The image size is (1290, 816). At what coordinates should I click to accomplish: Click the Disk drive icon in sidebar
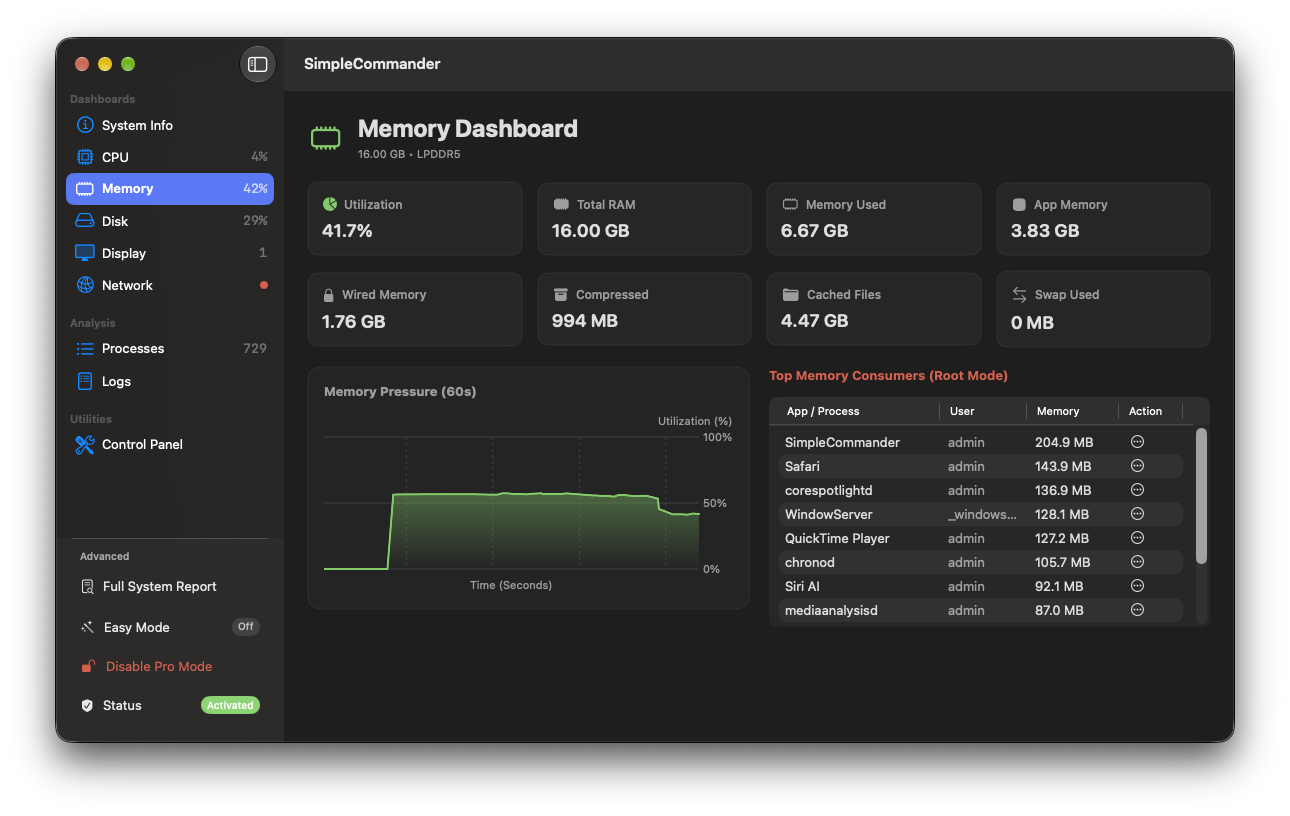tap(85, 221)
